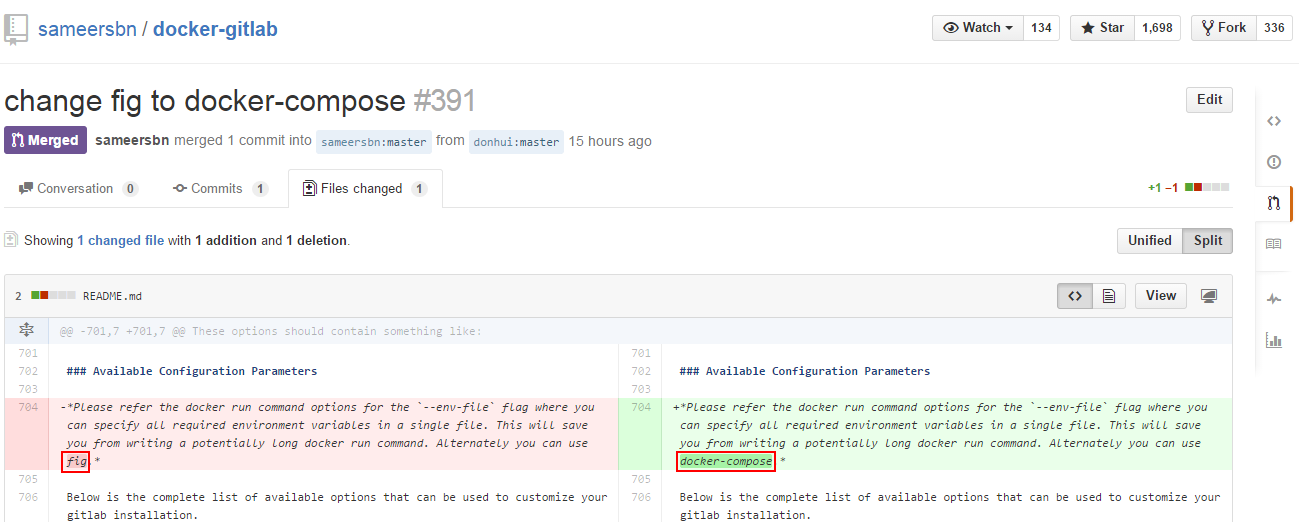Expand diff context with the unfold icon
Image resolution: width=1299 pixels, height=522 pixels.
(26, 330)
